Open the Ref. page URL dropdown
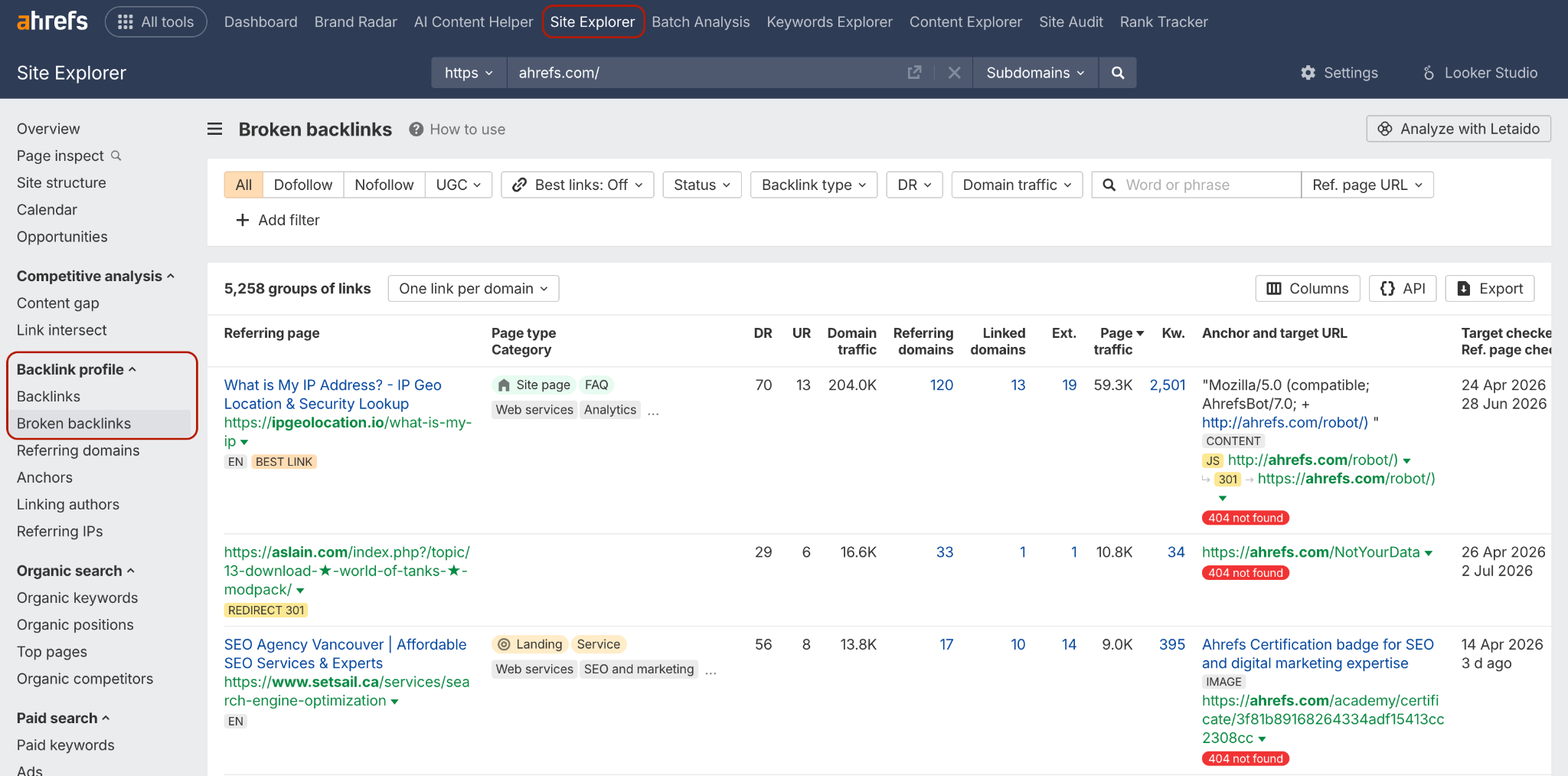The image size is (1568, 776). [1367, 185]
